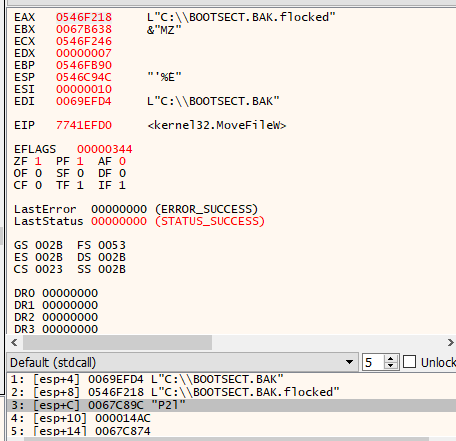This screenshot has width=456, height=441.
Task: Click the argument count field showing 5
Action: tap(373, 362)
